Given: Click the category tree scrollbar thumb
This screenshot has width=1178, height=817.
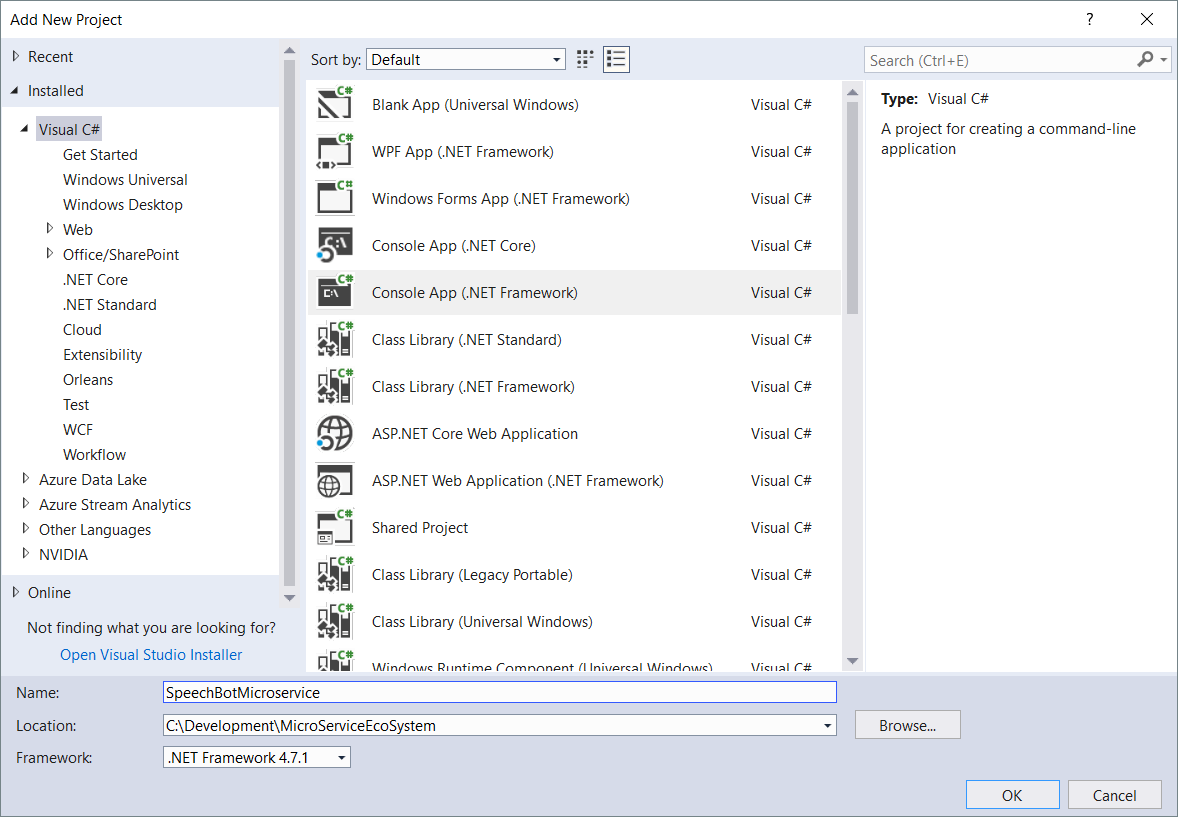Looking at the screenshot, I should click(289, 323).
